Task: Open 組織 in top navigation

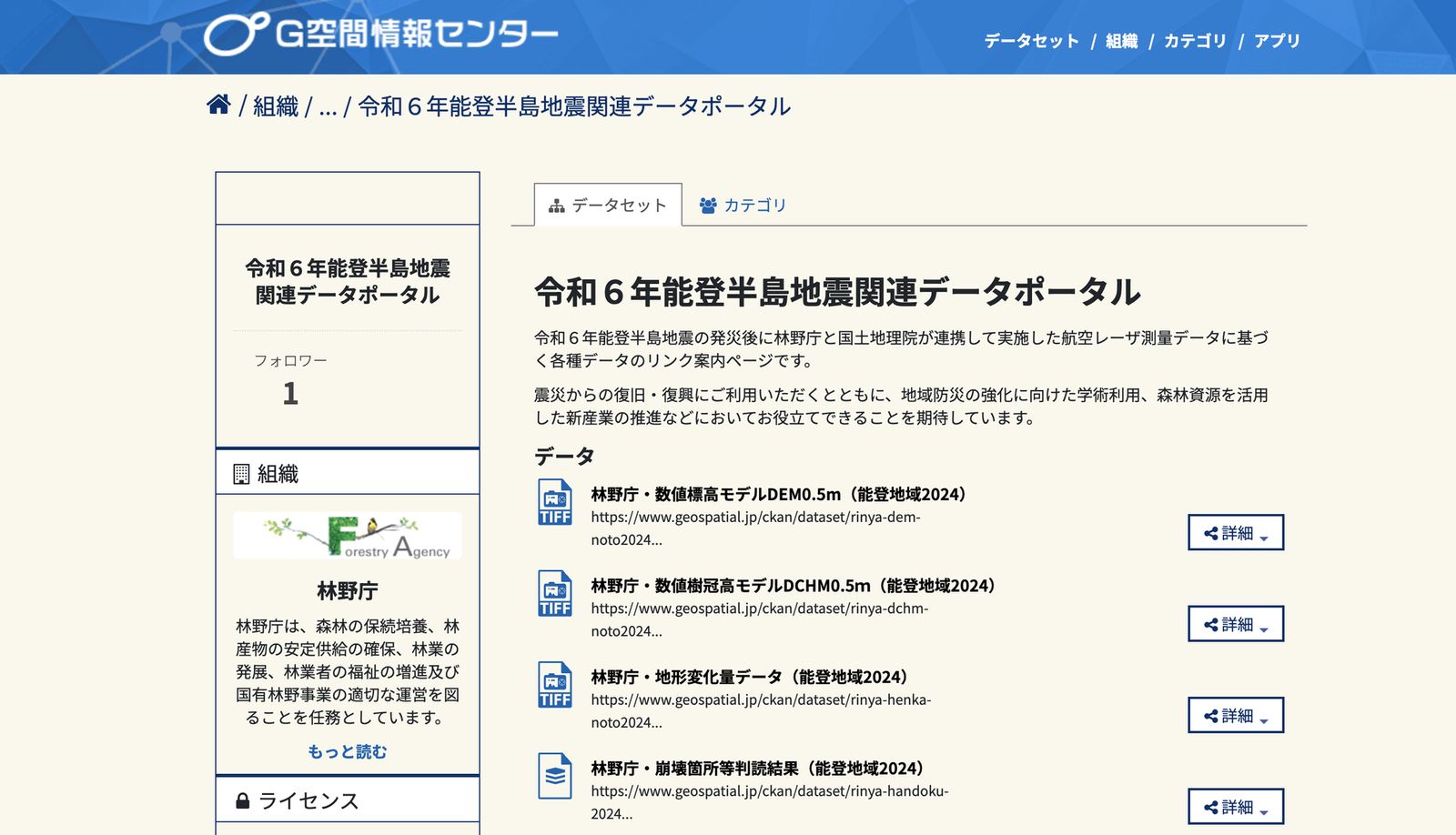Action: coord(1122,41)
